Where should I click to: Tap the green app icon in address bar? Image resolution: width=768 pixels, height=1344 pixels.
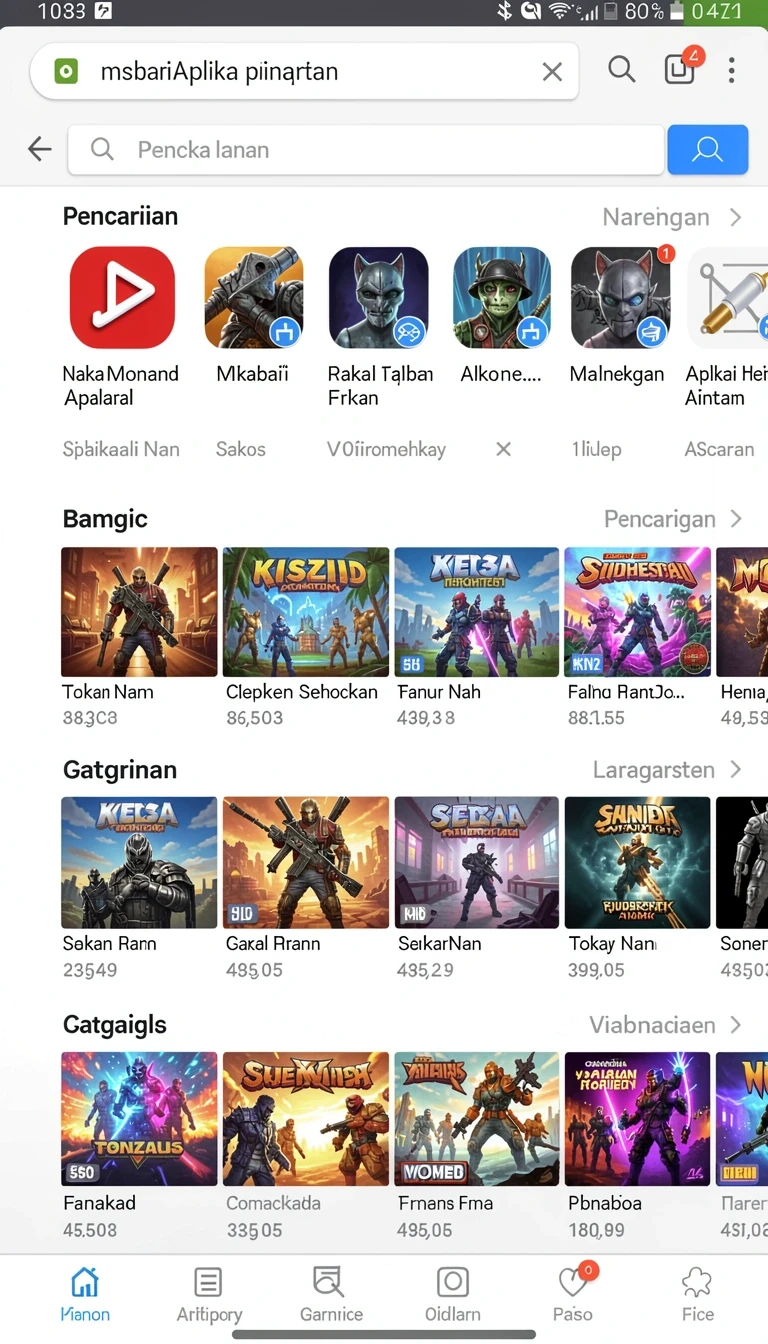pos(66,71)
